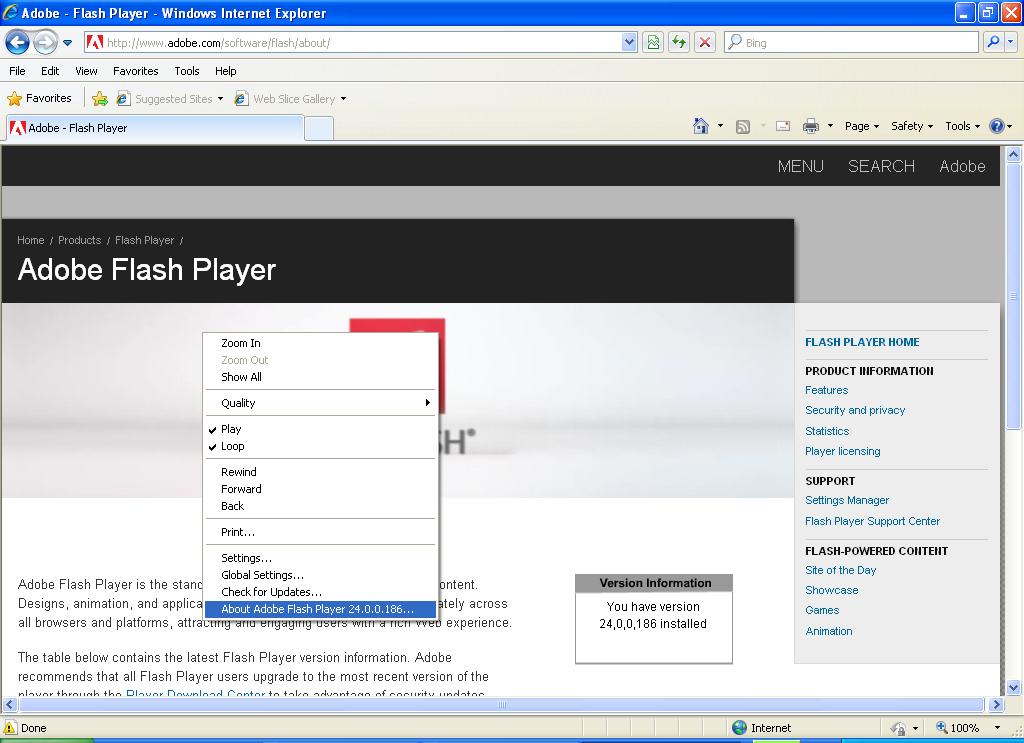This screenshot has height=743, width=1024.
Task: Expand the address bar URL history dropdown
Action: click(x=629, y=43)
